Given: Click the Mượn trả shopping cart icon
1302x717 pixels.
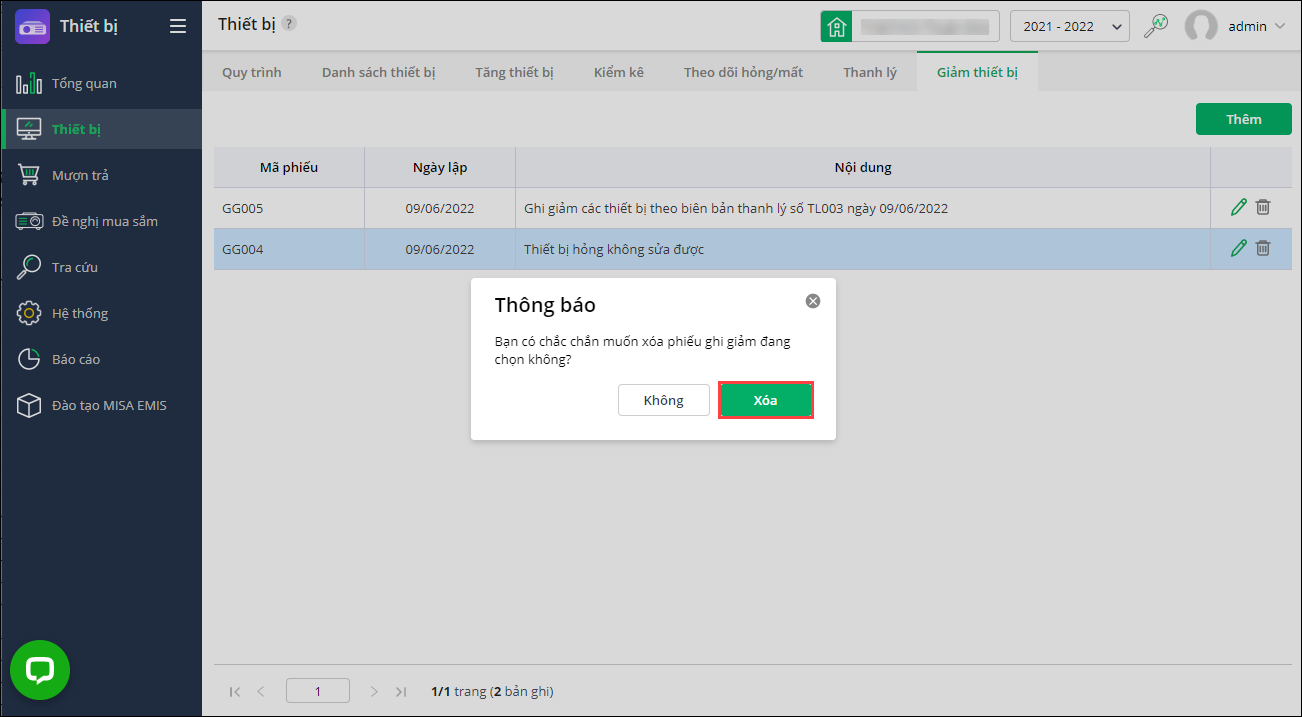Looking at the screenshot, I should point(29,175).
